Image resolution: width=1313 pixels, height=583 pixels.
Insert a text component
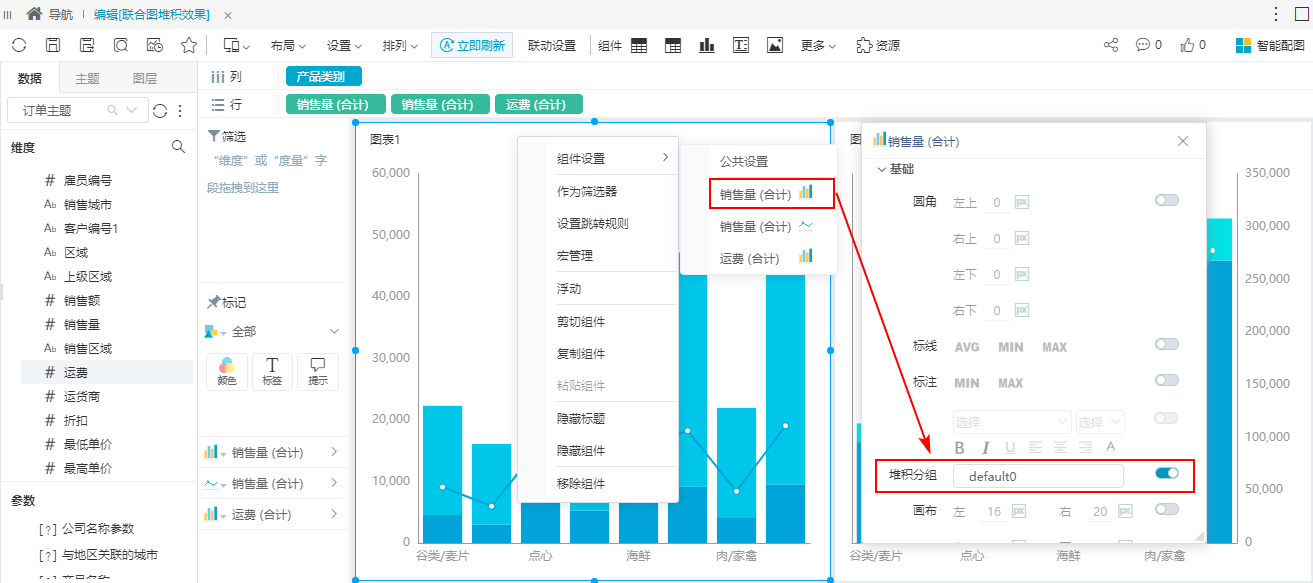coord(741,45)
